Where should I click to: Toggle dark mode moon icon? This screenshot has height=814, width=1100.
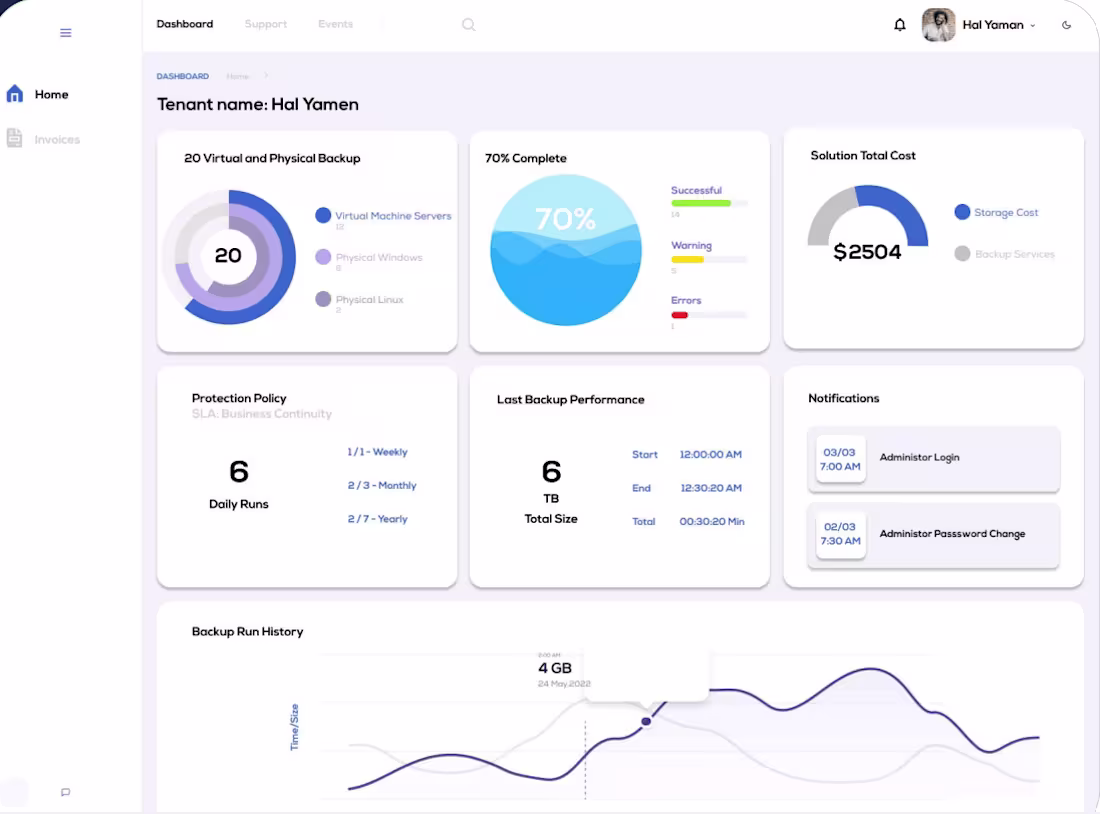click(x=1066, y=25)
